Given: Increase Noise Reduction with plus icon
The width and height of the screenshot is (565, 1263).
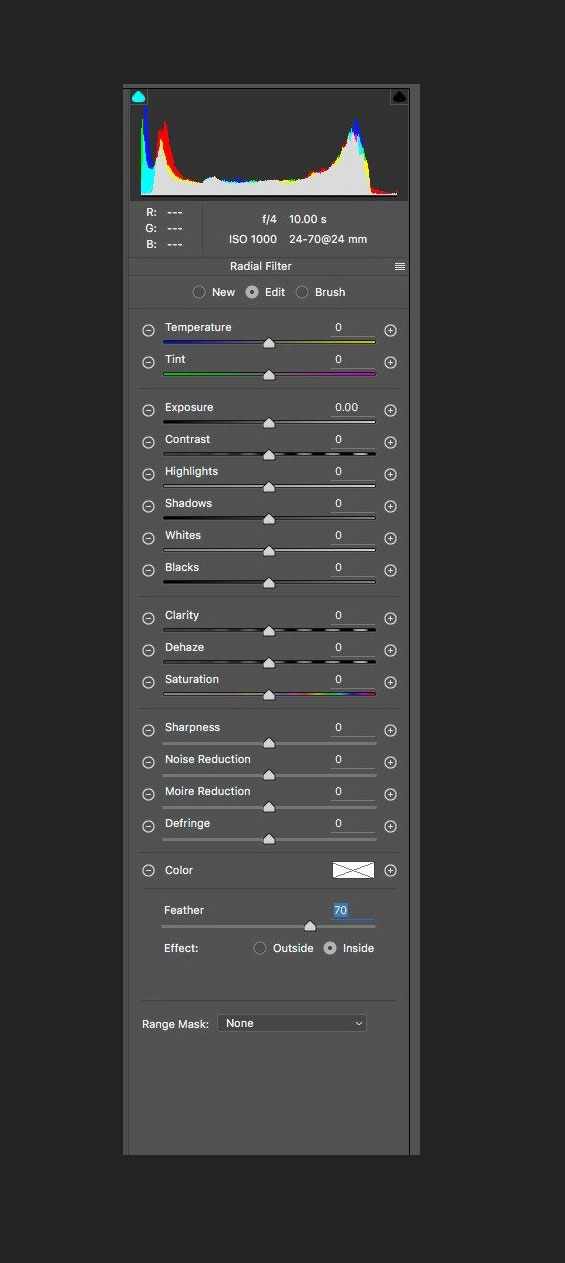Looking at the screenshot, I should 391,762.
